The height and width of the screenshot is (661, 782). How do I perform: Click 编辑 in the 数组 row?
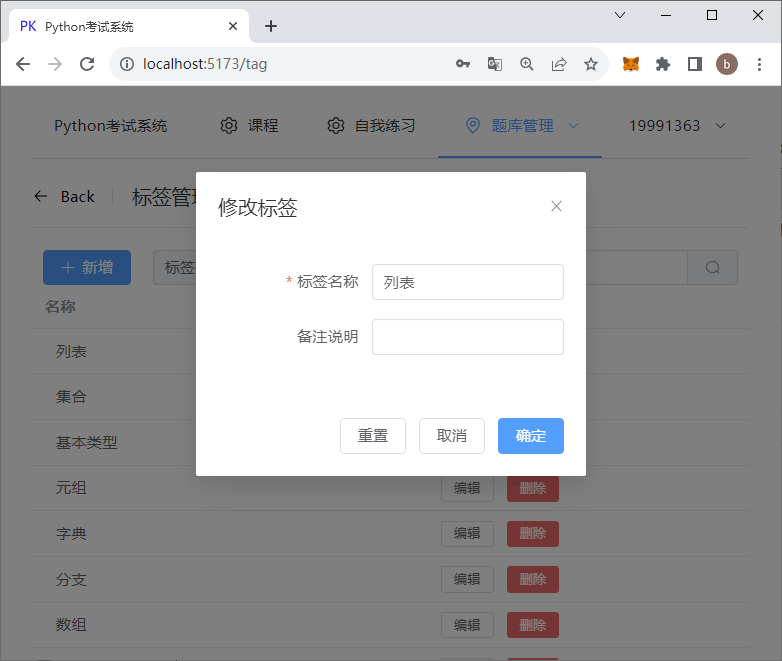click(x=467, y=625)
